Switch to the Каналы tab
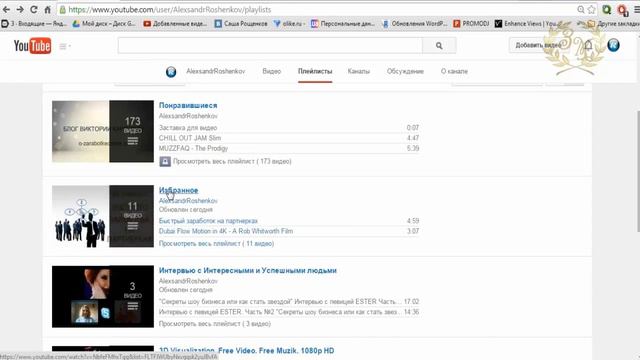This screenshot has height=360, width=640. tap(359, 71)
